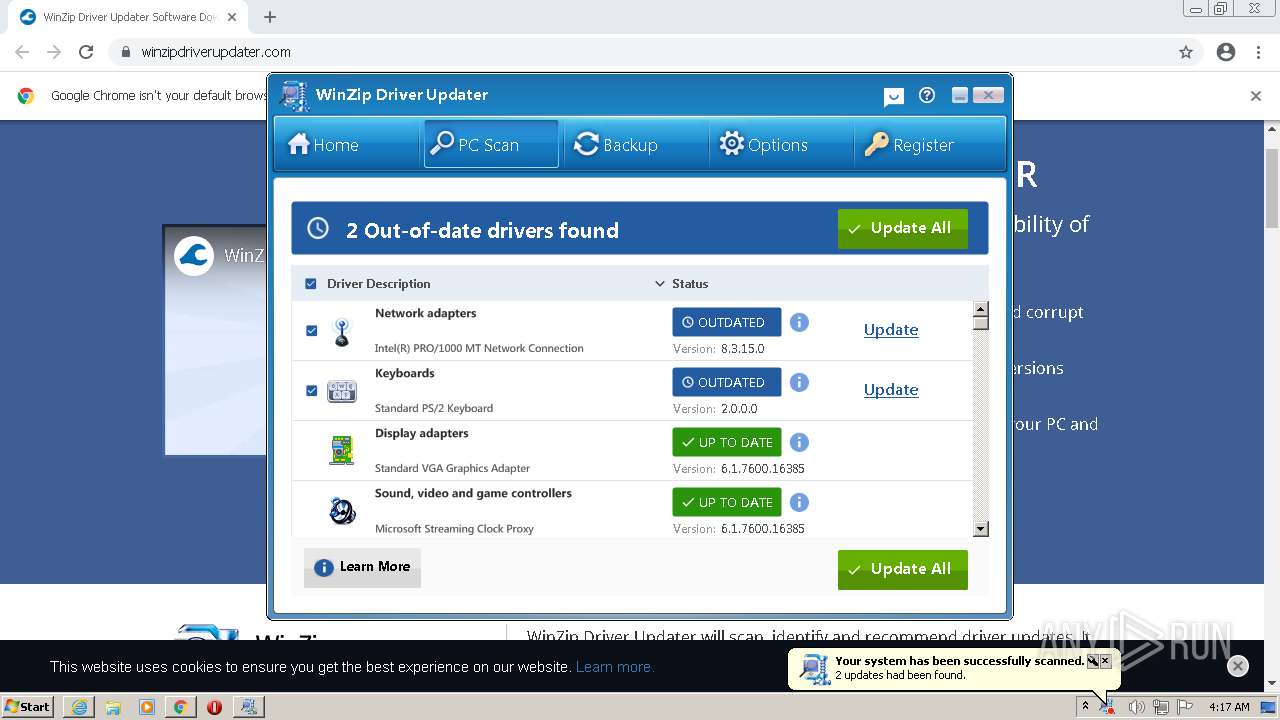Show info for Keyboards driver

click(x=799, y=382)
